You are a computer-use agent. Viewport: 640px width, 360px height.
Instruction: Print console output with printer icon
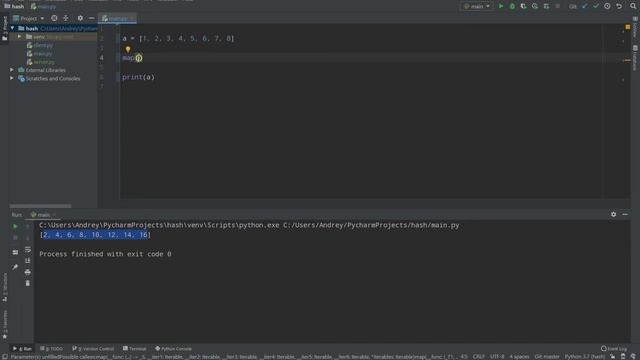pos(28,272)
